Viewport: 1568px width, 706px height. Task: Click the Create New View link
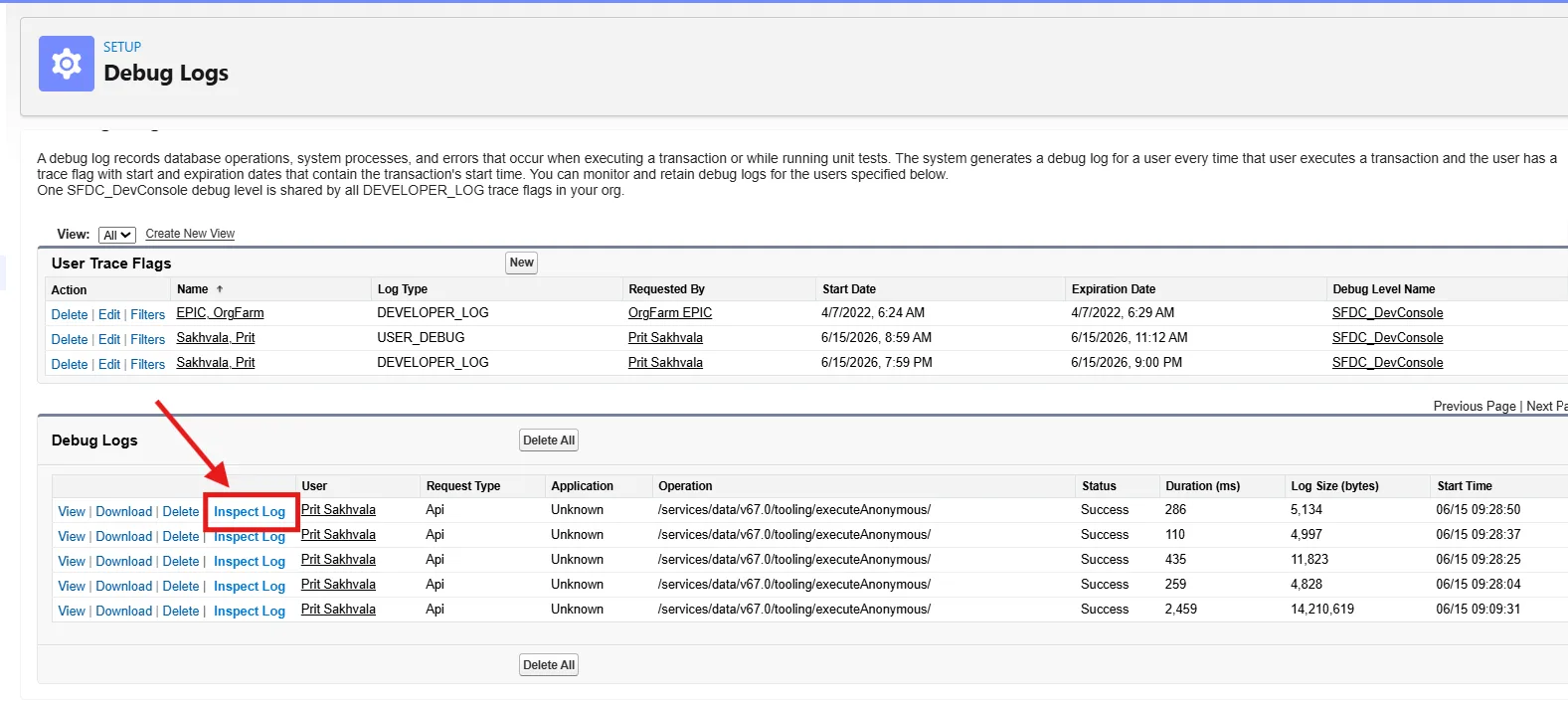(190, 234)
